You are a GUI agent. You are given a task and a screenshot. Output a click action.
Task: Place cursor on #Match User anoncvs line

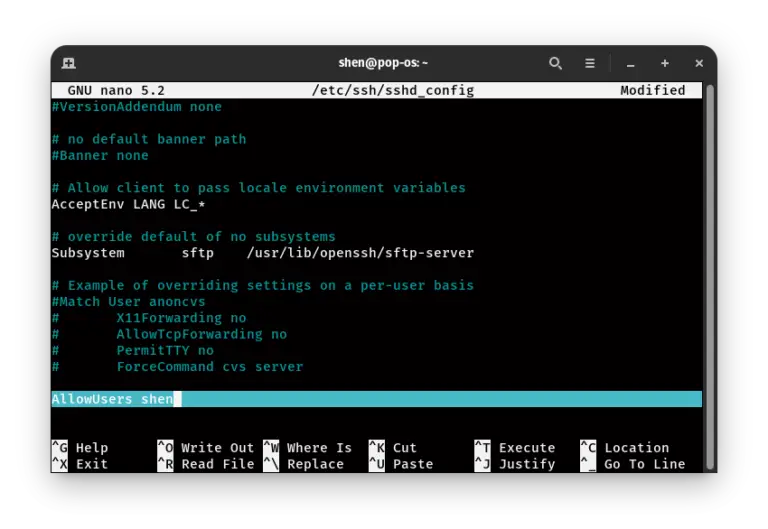pos(128,302)
